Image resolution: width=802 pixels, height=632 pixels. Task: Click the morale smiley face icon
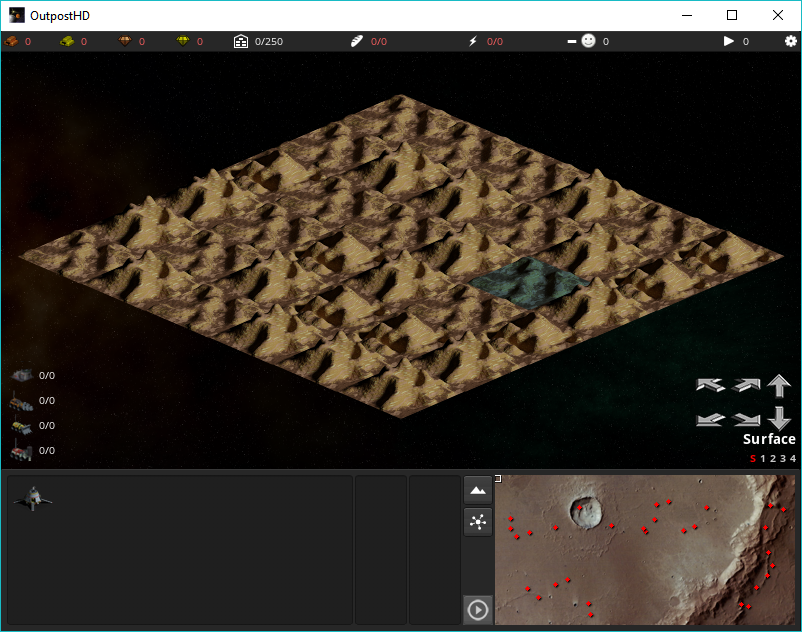click(x=588, y=41)
